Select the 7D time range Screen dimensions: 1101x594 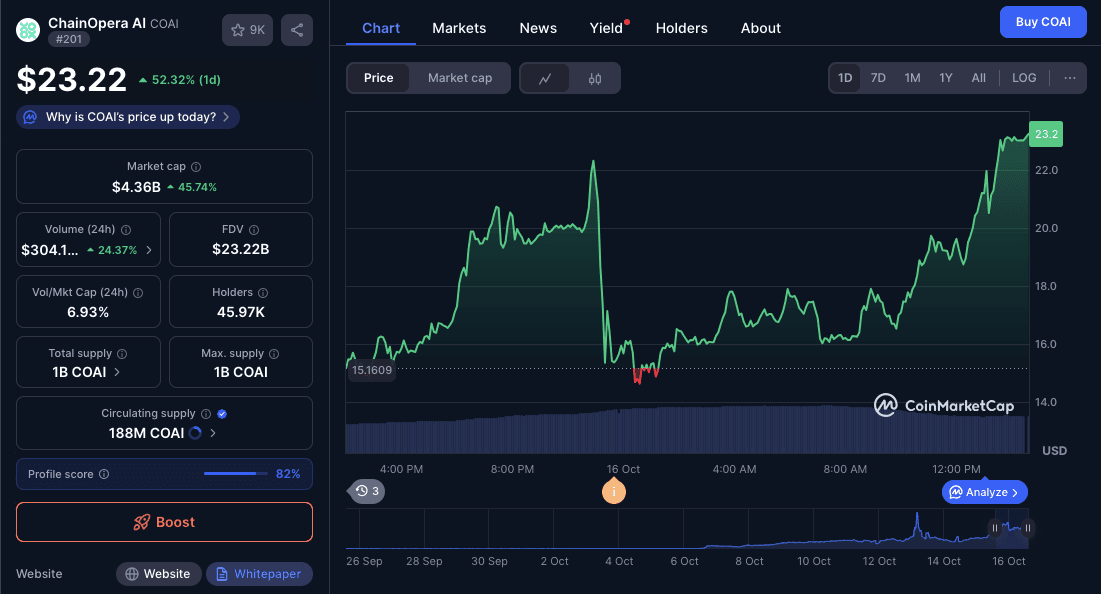[x=878, y=78]
